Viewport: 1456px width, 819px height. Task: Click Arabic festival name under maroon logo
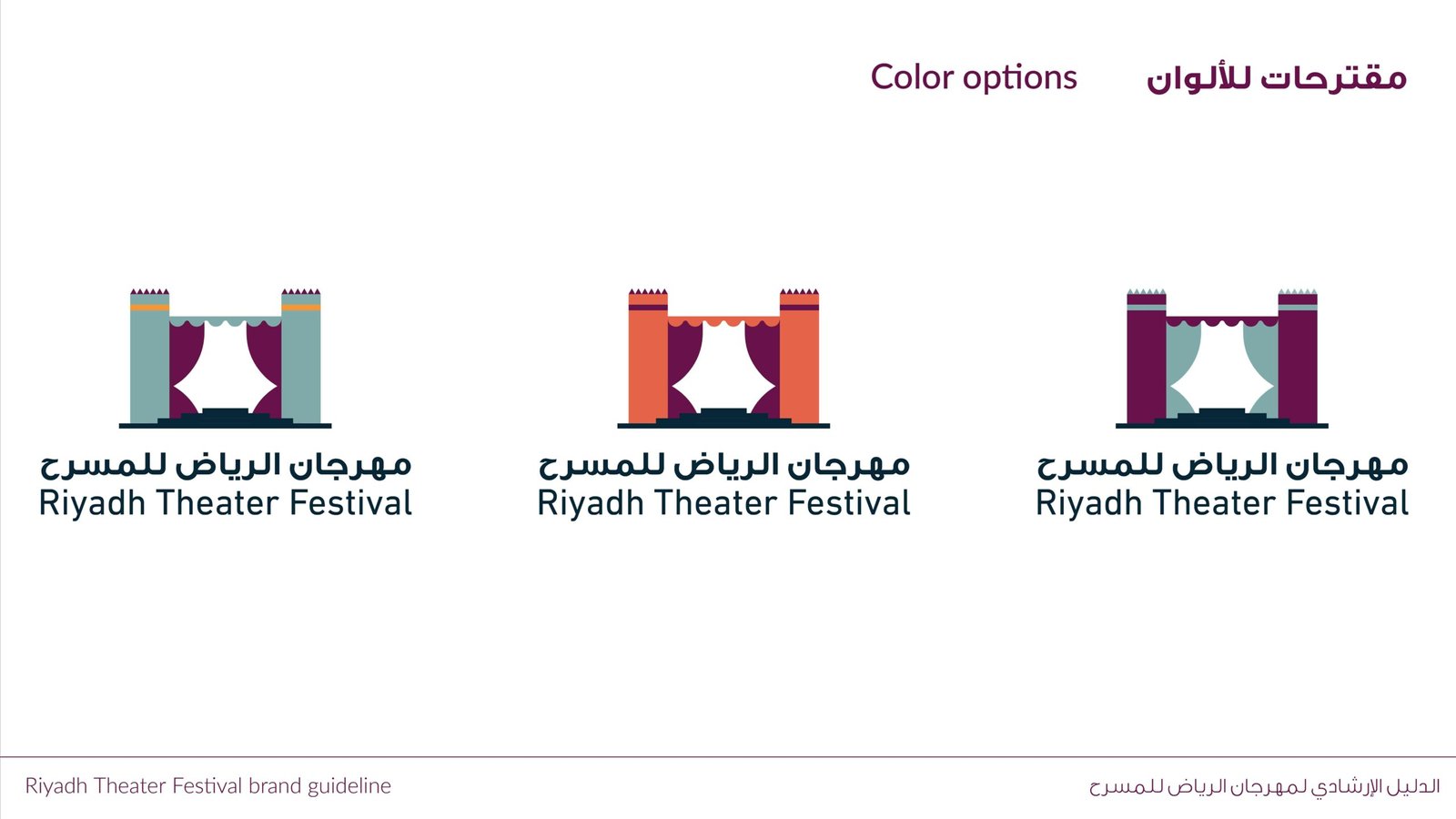(x=1222, y=465)
